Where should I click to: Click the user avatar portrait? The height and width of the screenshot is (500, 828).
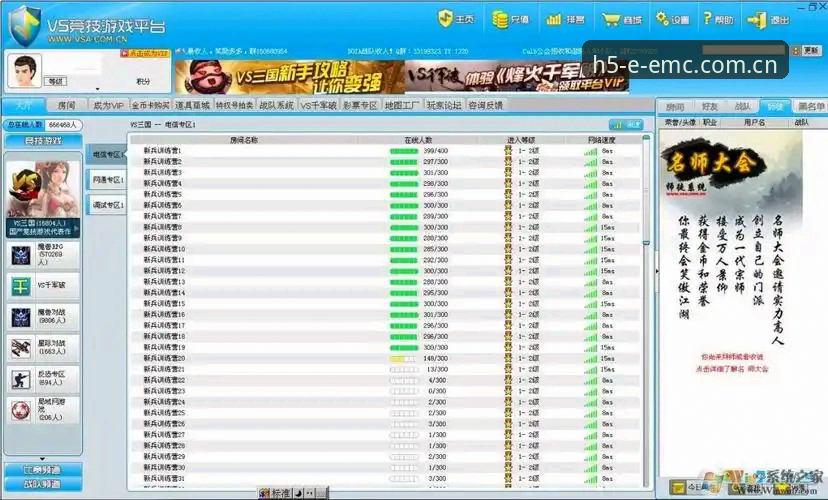tap(24, 71)
